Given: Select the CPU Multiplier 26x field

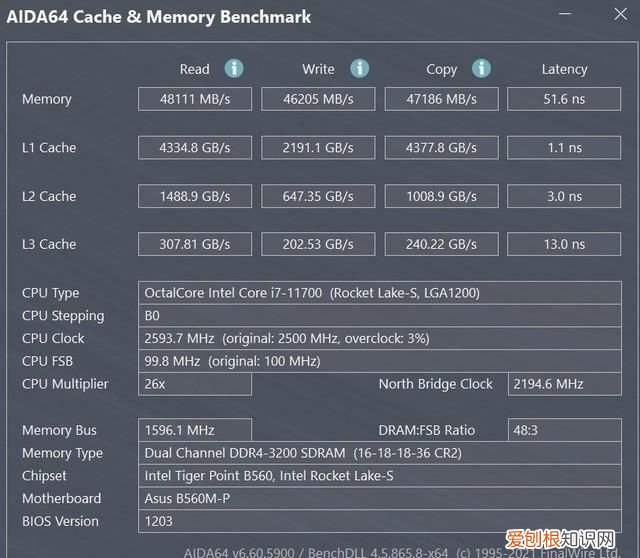Looking at the screenshot, I should (x=195, y=384).
